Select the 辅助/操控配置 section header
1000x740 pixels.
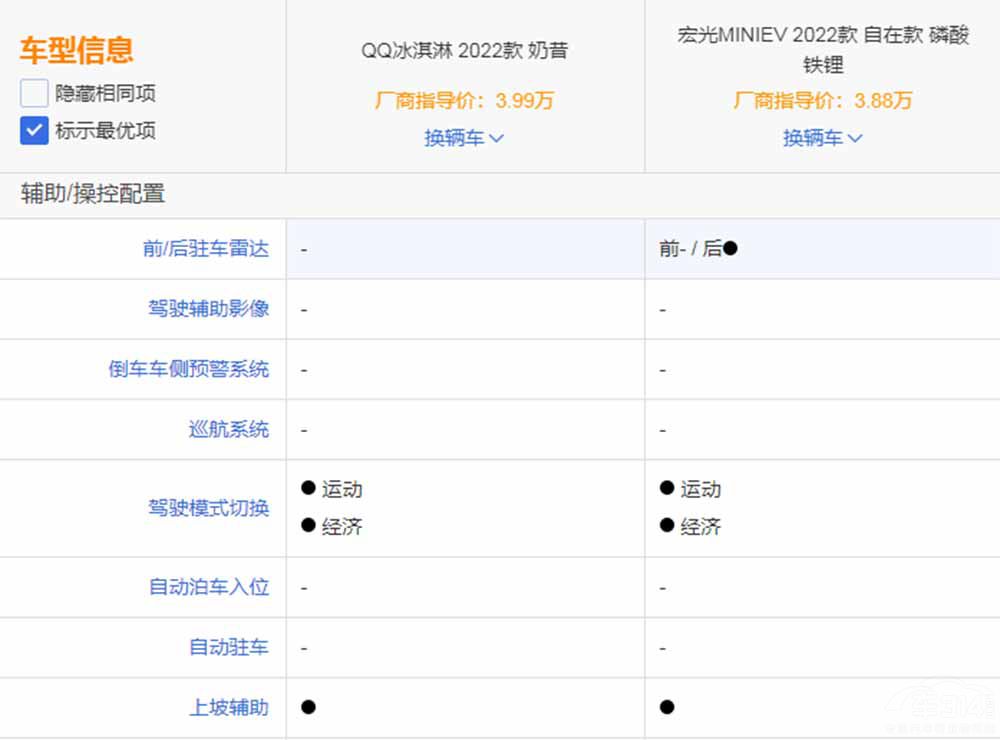tap(93, 194)
